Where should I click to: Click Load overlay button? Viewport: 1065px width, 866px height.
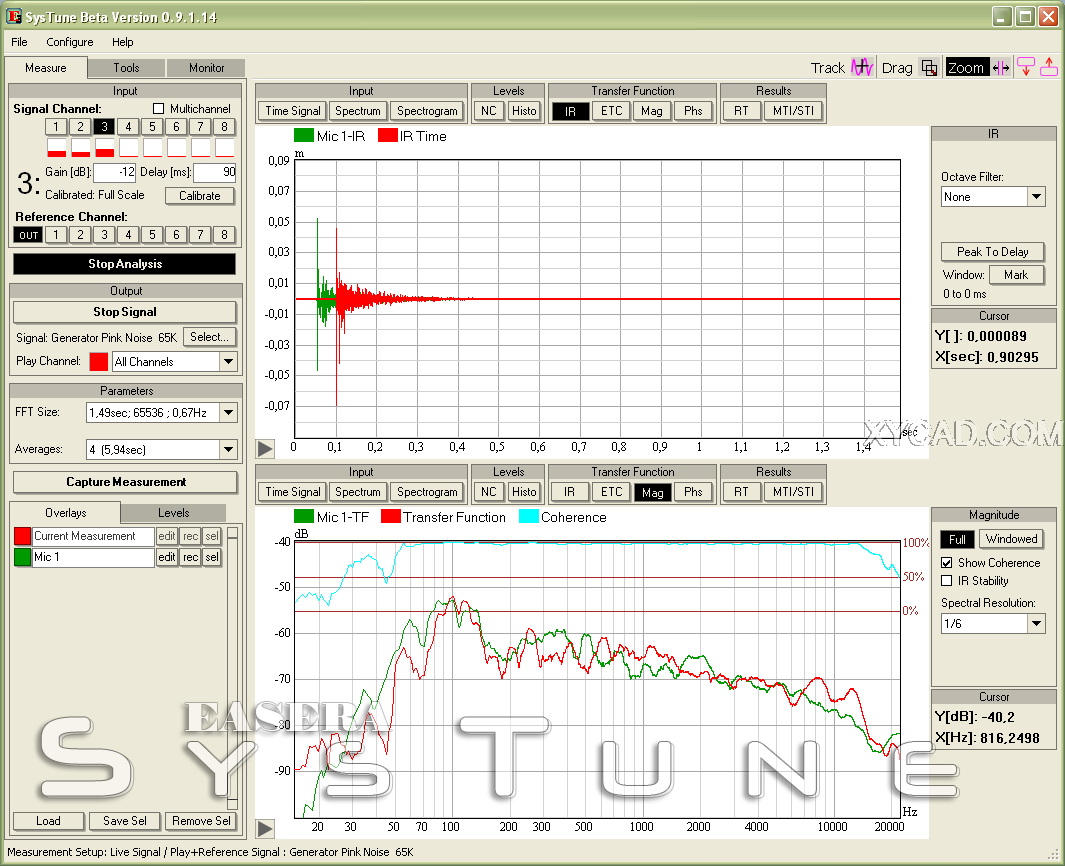[x=48, y=821]
